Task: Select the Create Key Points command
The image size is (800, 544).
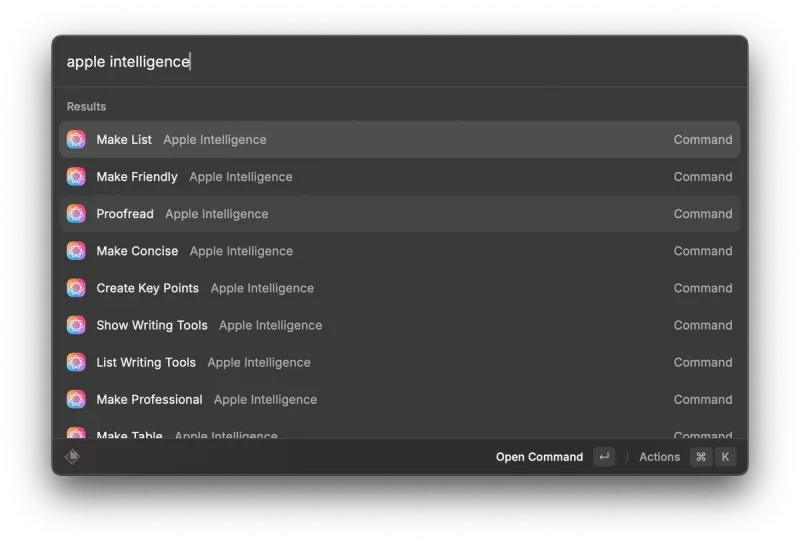Action: [x=400, y=288]
